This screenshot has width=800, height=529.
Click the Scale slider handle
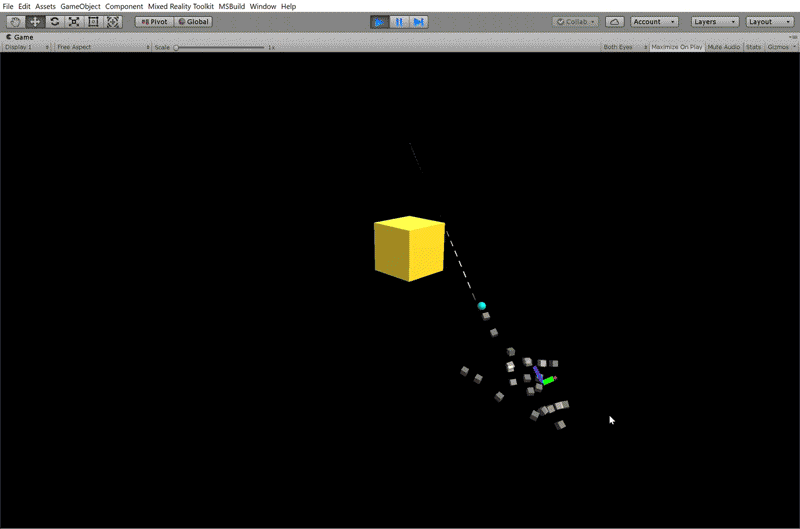177,47
